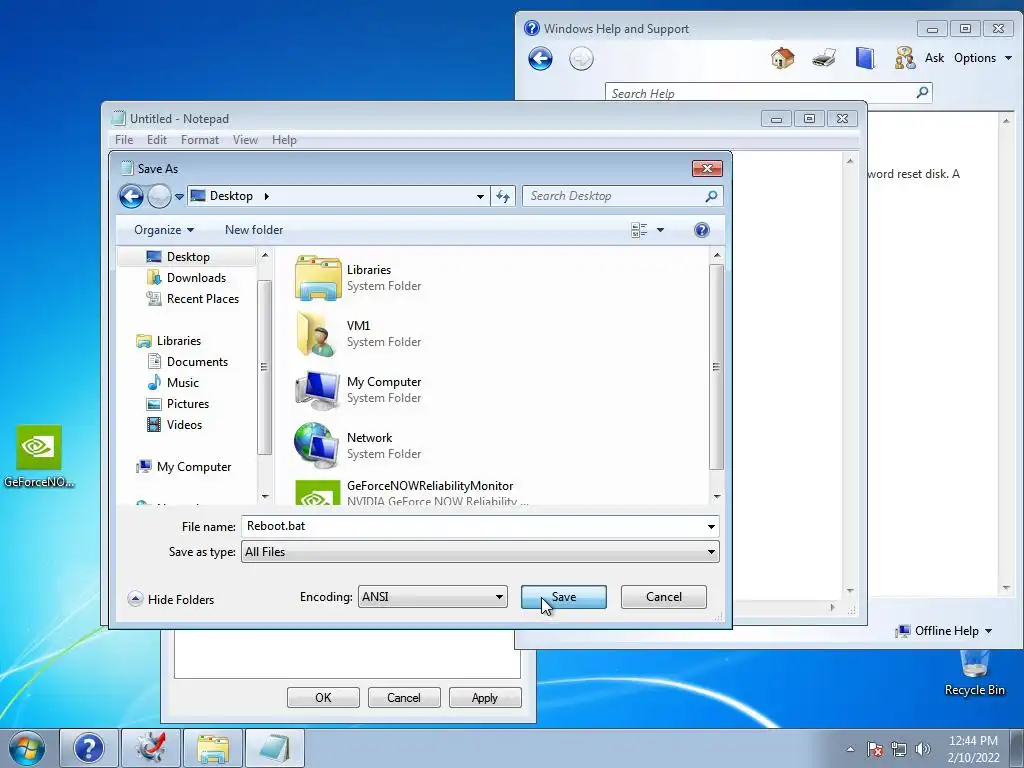1024x768 pixels.
Task: Open Encoding dropdown
Action: point(432,597)
